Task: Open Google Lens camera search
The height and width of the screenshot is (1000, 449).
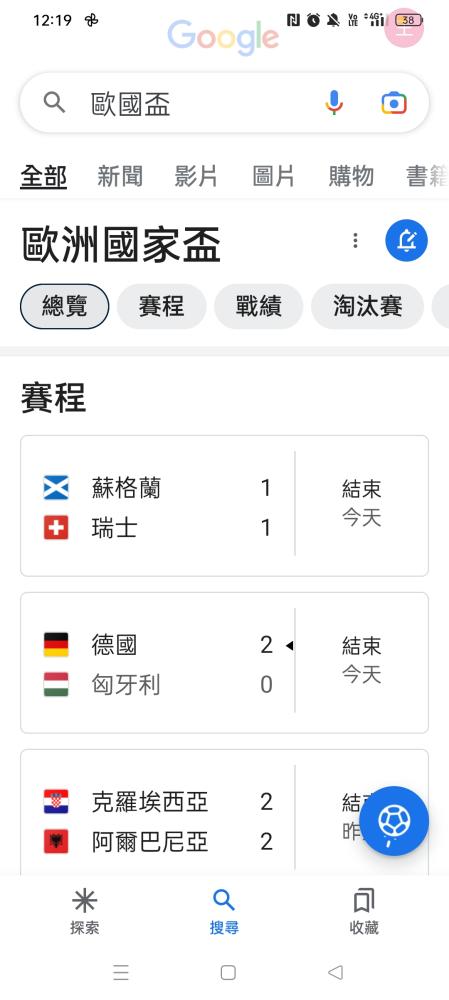Action: point(394,103)
